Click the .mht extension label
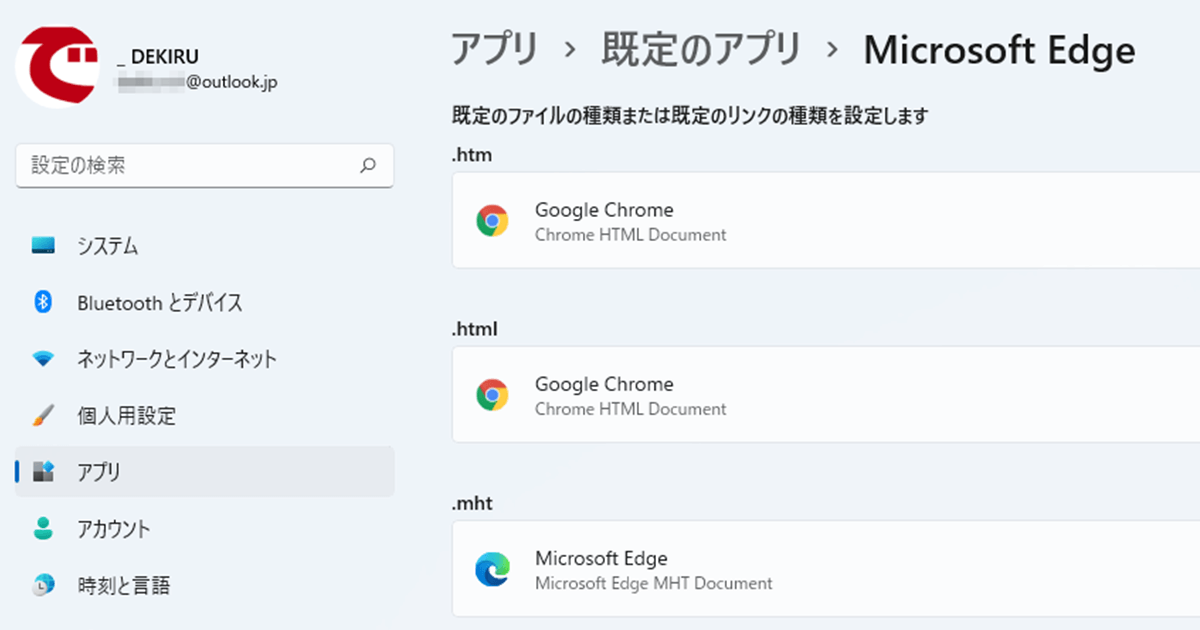Image resolution: width=1200 pixels, height=630 pixels. [x=472, y=503]
